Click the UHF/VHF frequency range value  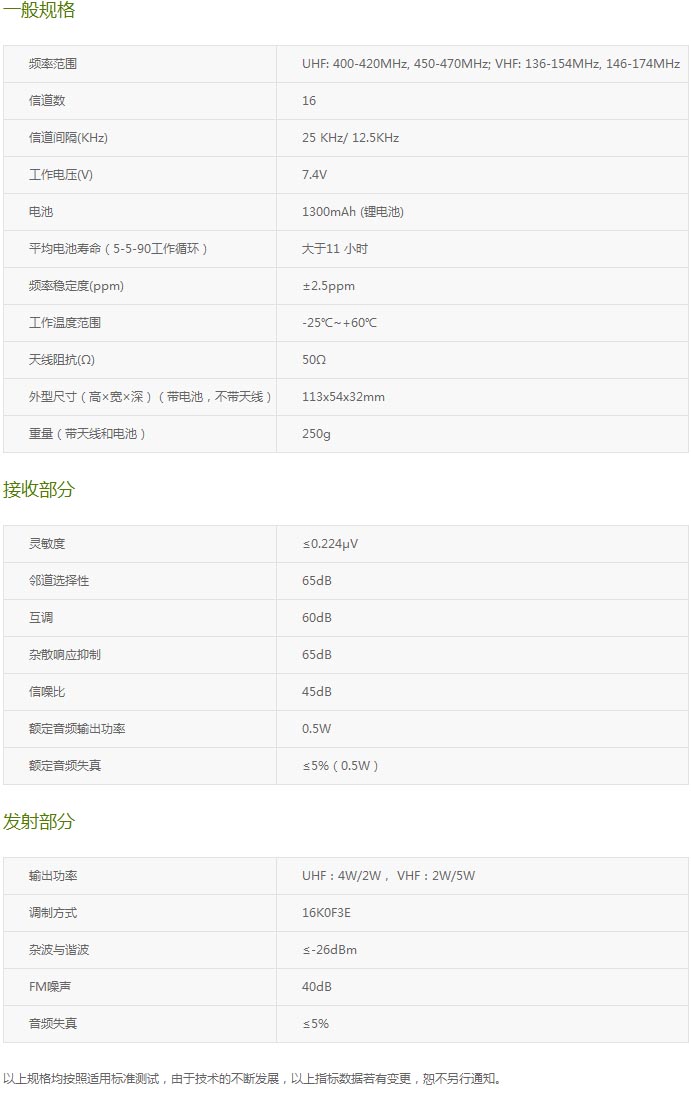(x=490, y=64)
